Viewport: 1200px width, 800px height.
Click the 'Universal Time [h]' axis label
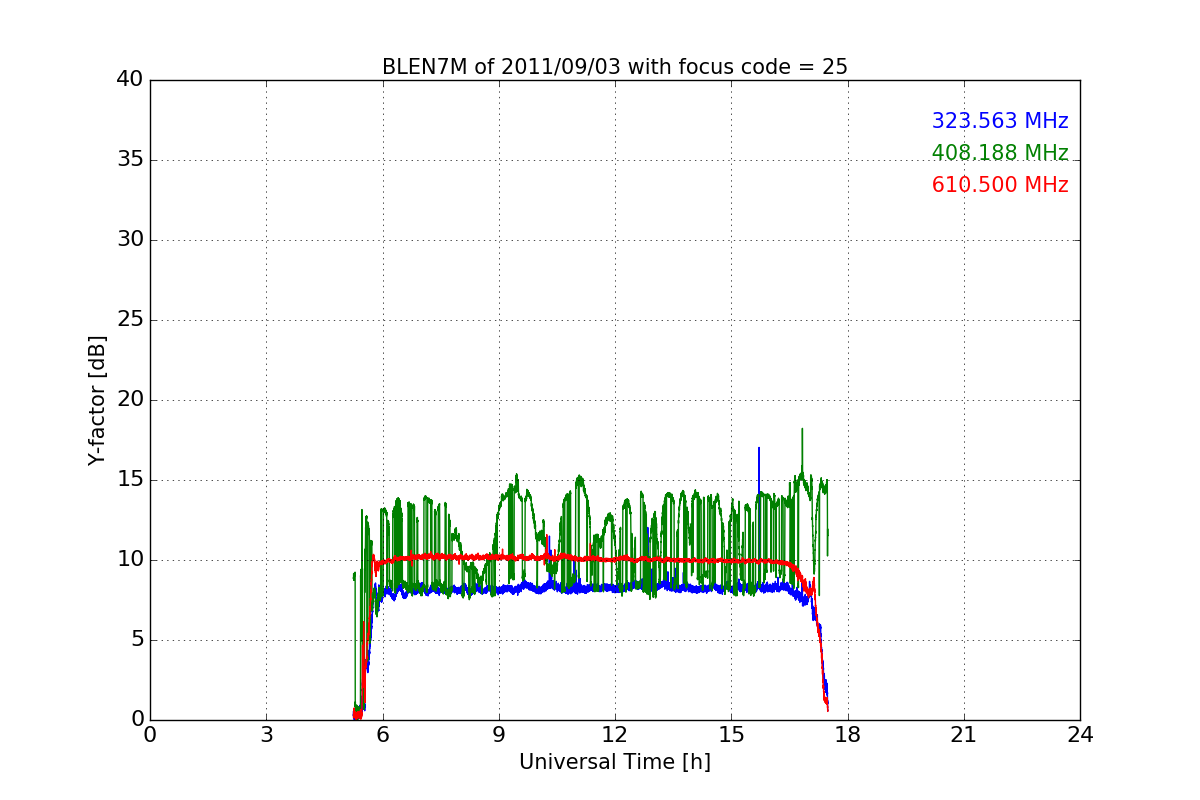coord(615,762)
